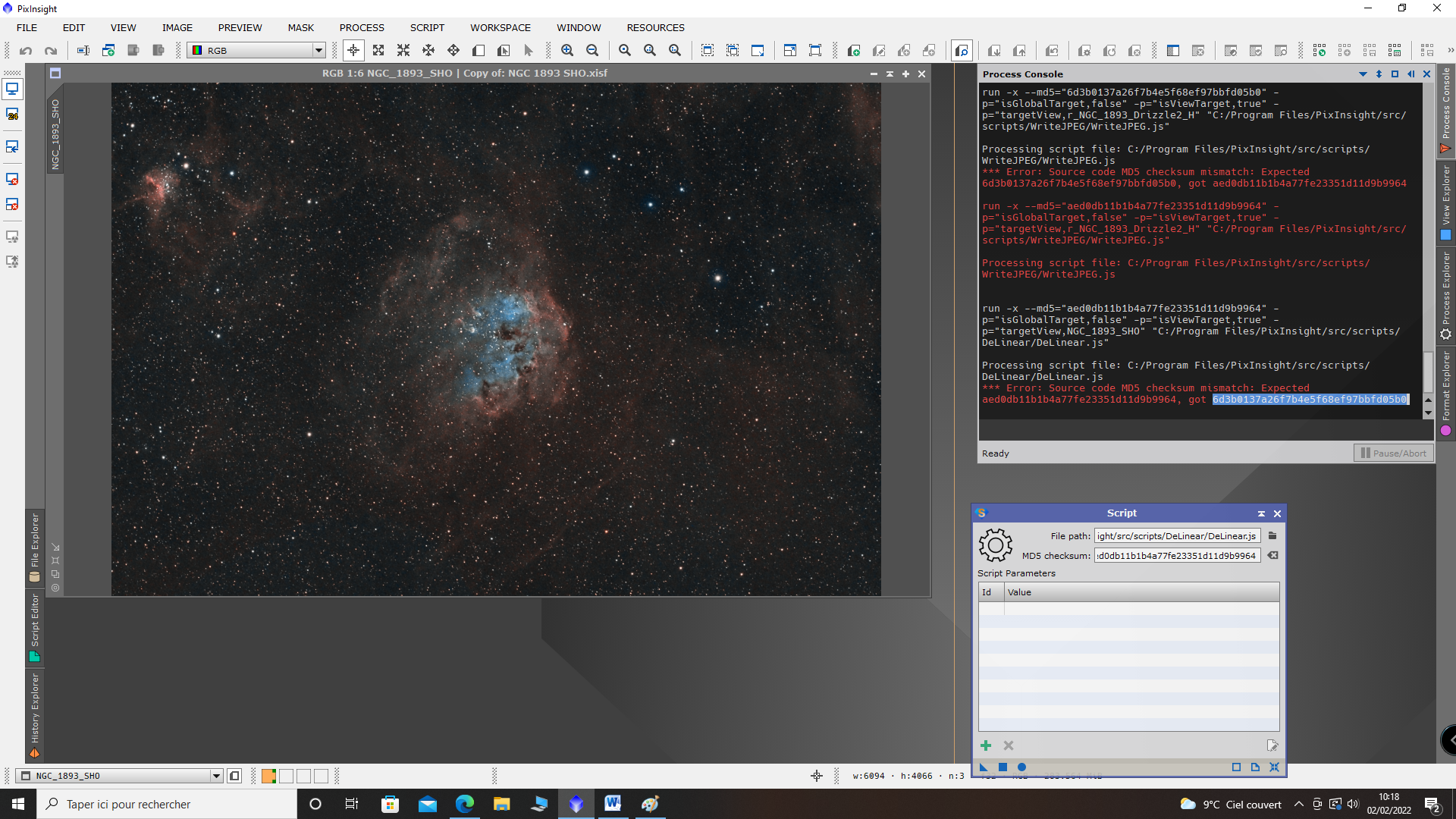Screen dimensions: 1456x819
Task: Select the orange workspace swatch in status bar
Action: tap(268, 776)
